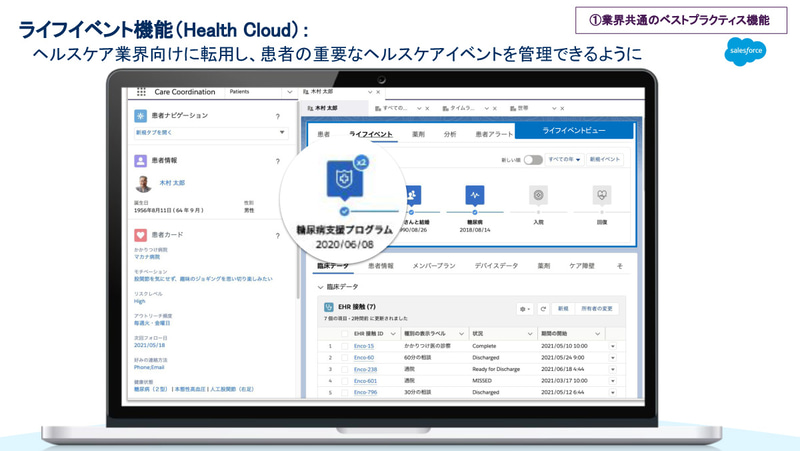Image resolution: width=800 pixels, height=451 pixels.
Task: Click the EHR 接触 stethoscope list icon
Action: pyautogui.click(x=329, y=307)
